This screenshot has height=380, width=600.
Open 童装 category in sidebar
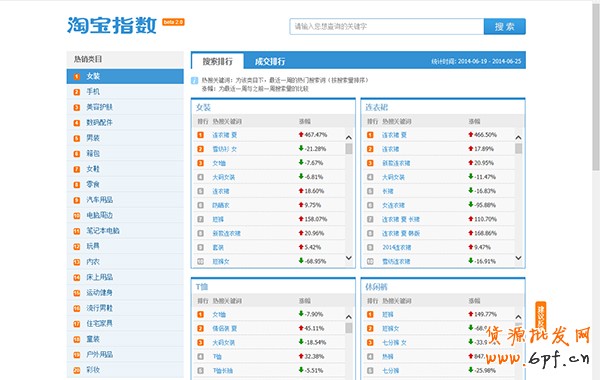pos(125,339)
